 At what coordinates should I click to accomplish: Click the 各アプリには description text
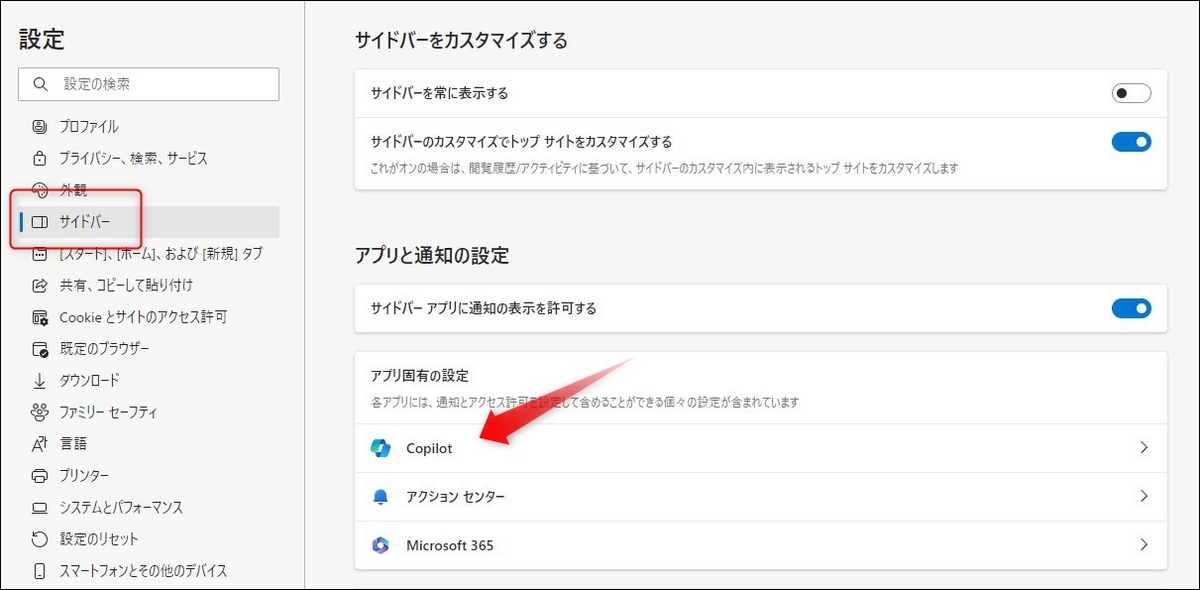coord(586,402)
